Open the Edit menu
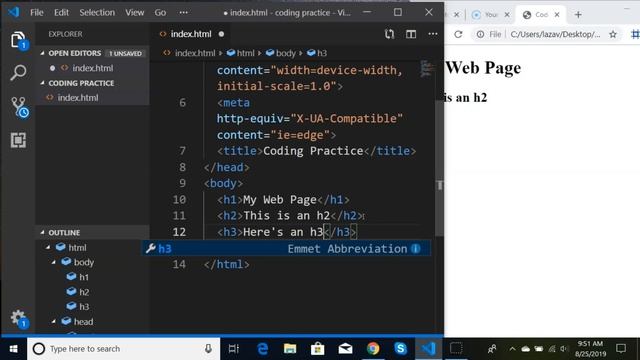Image resolution: width=640 pixels, height=360 pixels. tap(61, 13)
